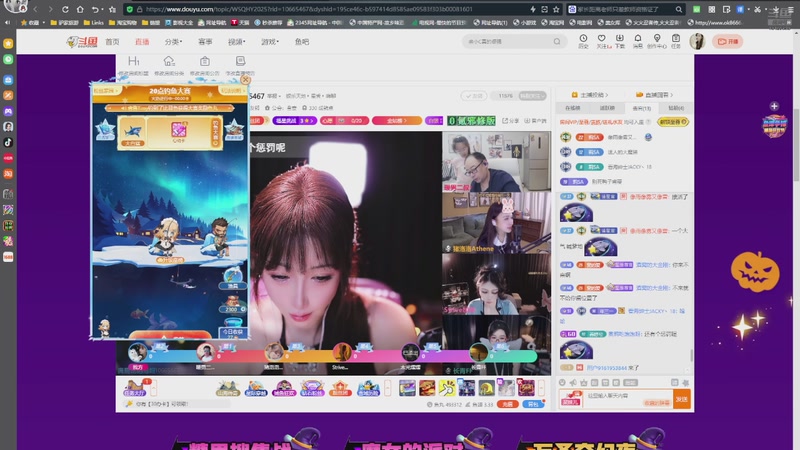Click the 开播 start streaming button
The width and height of the screenshot is (800, 450).
click(x=728, y=42)
